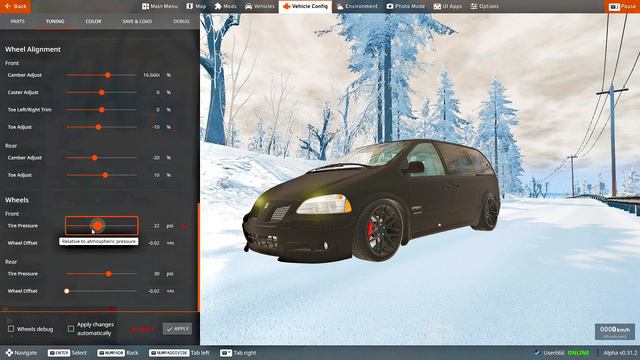Click the Navigate hint in bottom bar
The image size is (640, 360).
click(x=21, y=353)
